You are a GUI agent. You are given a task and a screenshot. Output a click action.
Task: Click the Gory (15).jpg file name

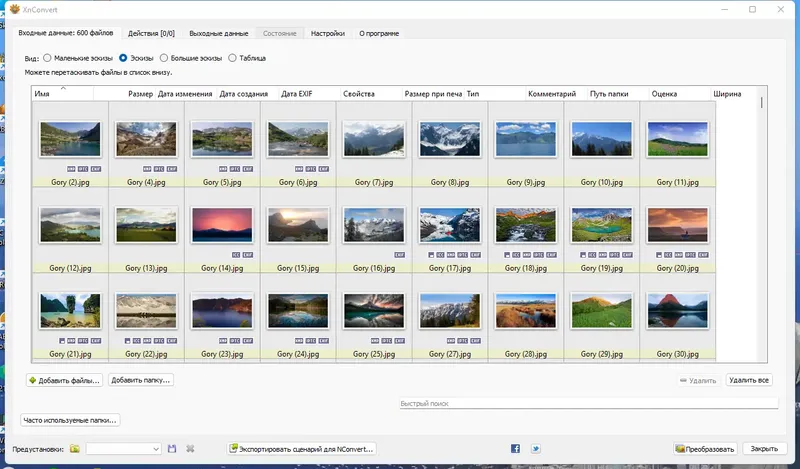pyautogui.click(x=298, y=268)
